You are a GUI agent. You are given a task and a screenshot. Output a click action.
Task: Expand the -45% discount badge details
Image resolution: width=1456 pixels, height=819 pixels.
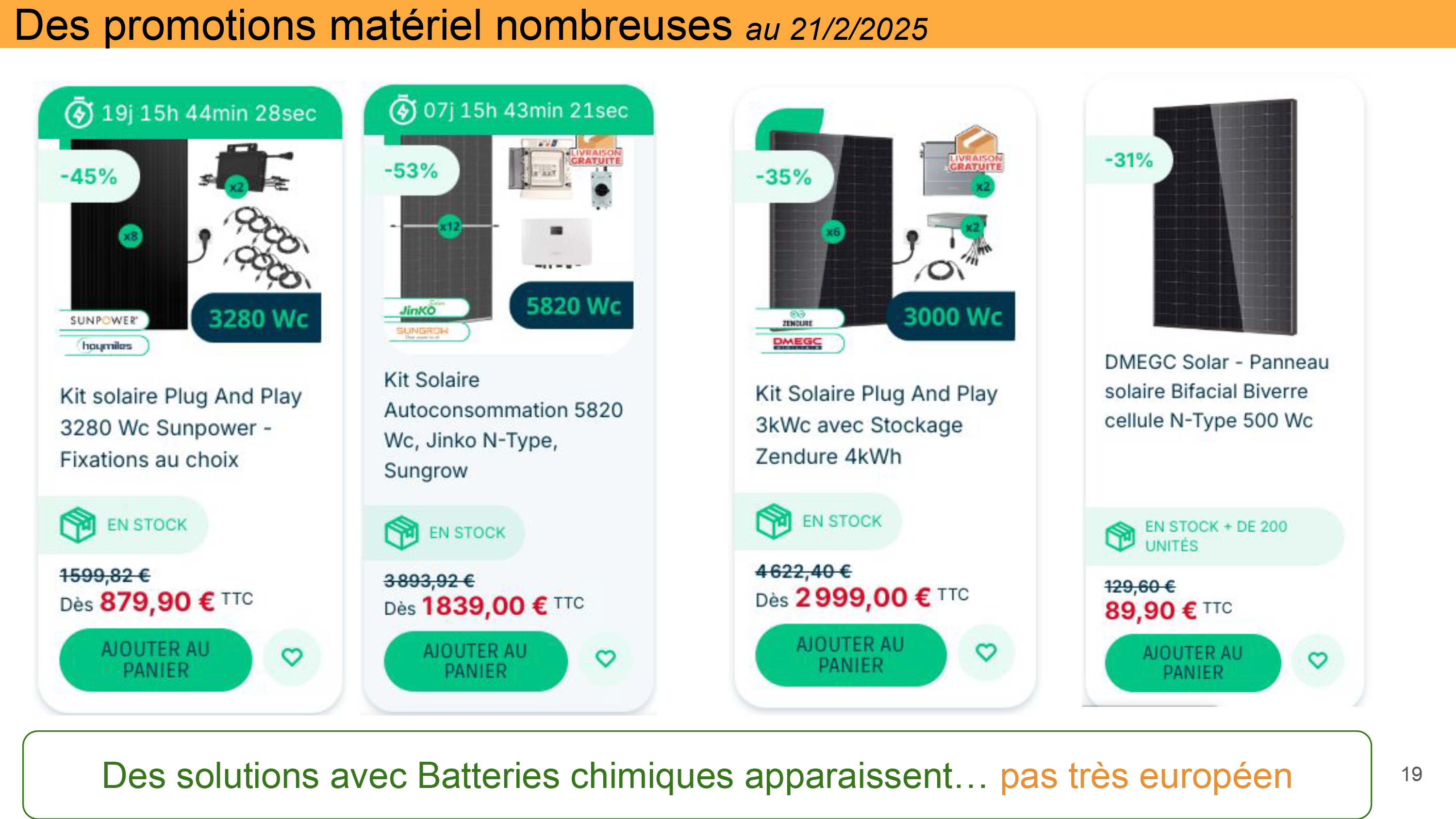click(86, 176)
